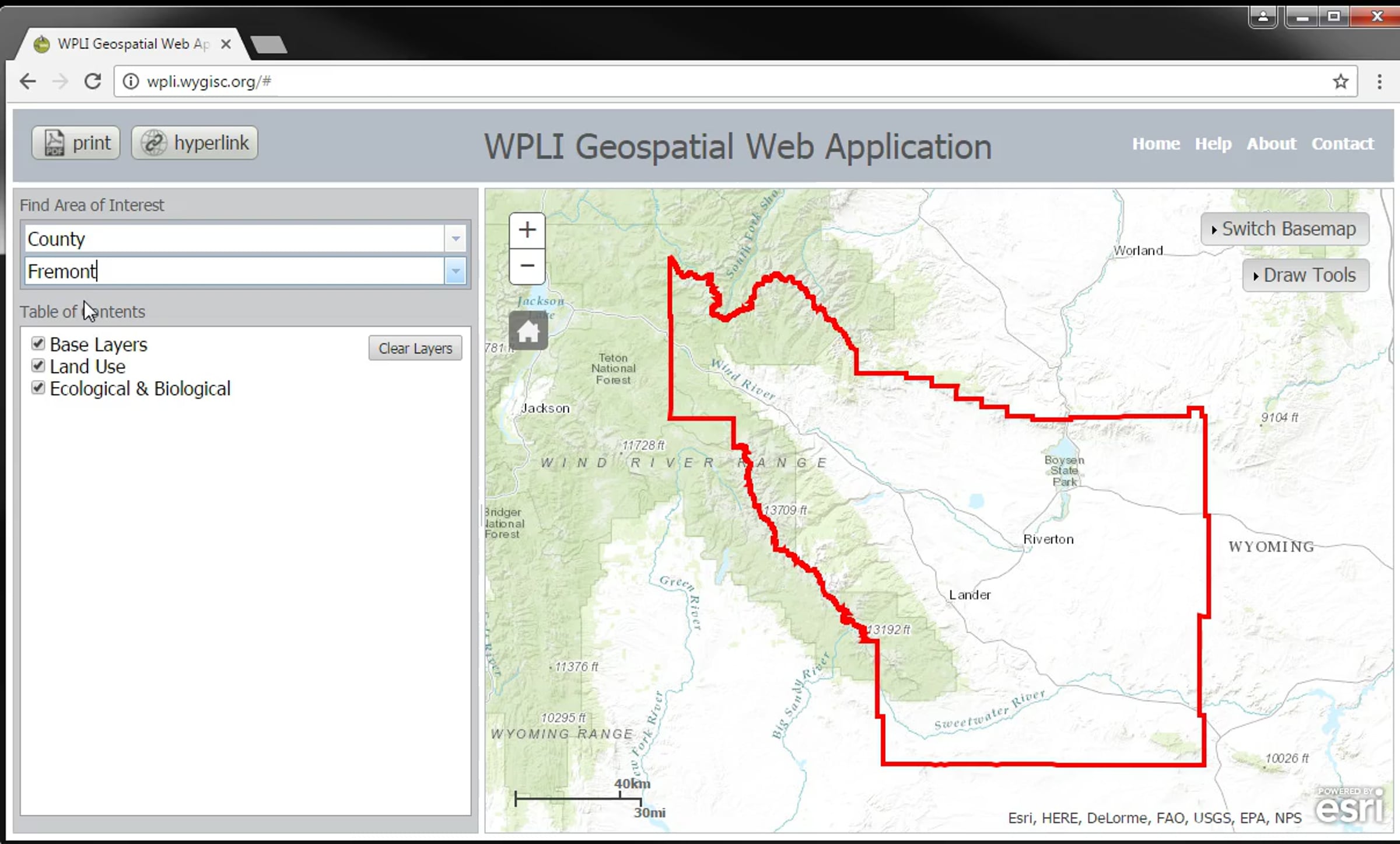Click the hyperlink chain button
This screenshot has height=844, width=1400.
[x=195, y=143]
